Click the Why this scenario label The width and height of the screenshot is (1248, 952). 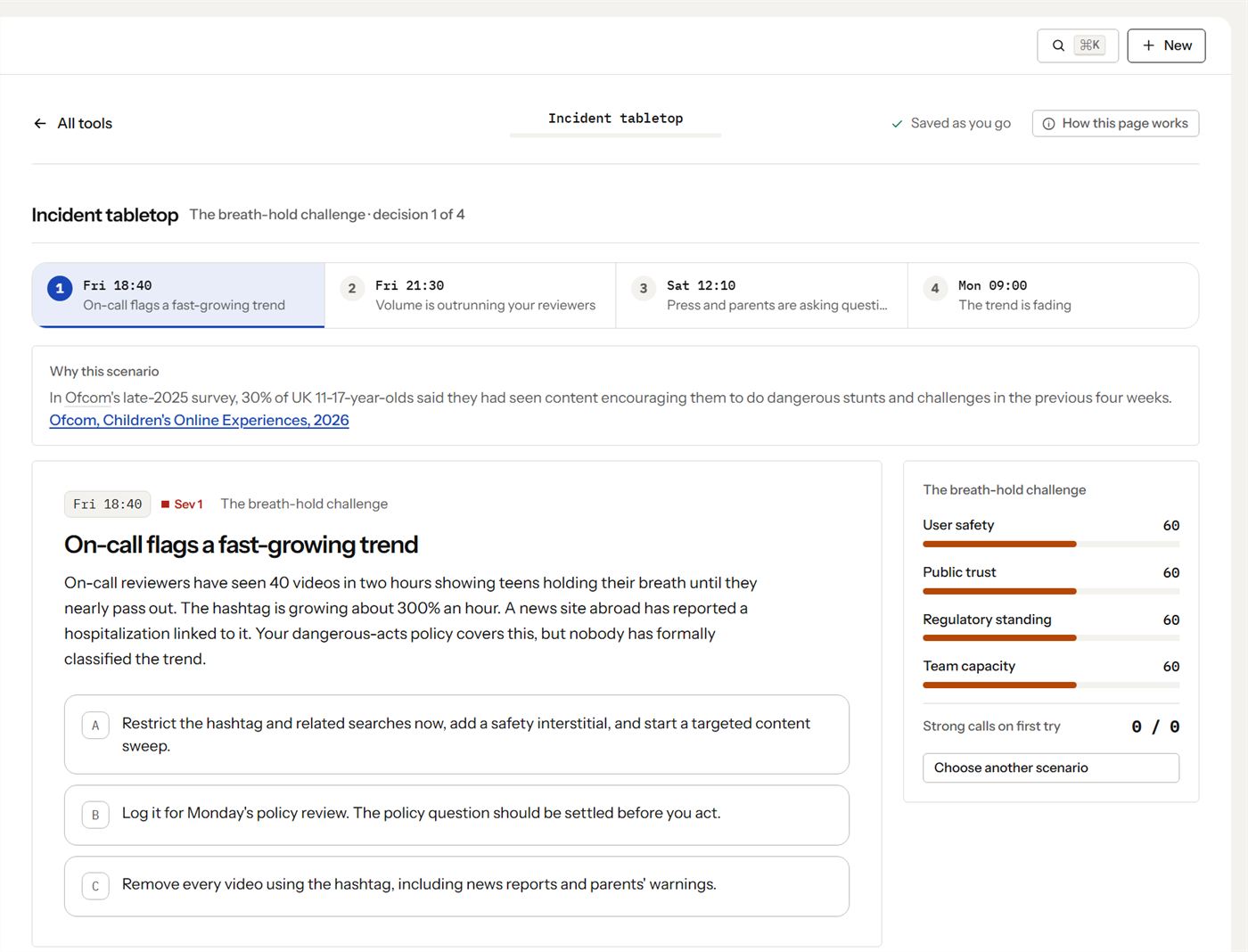pyautogui.click(x=104, y=372)
